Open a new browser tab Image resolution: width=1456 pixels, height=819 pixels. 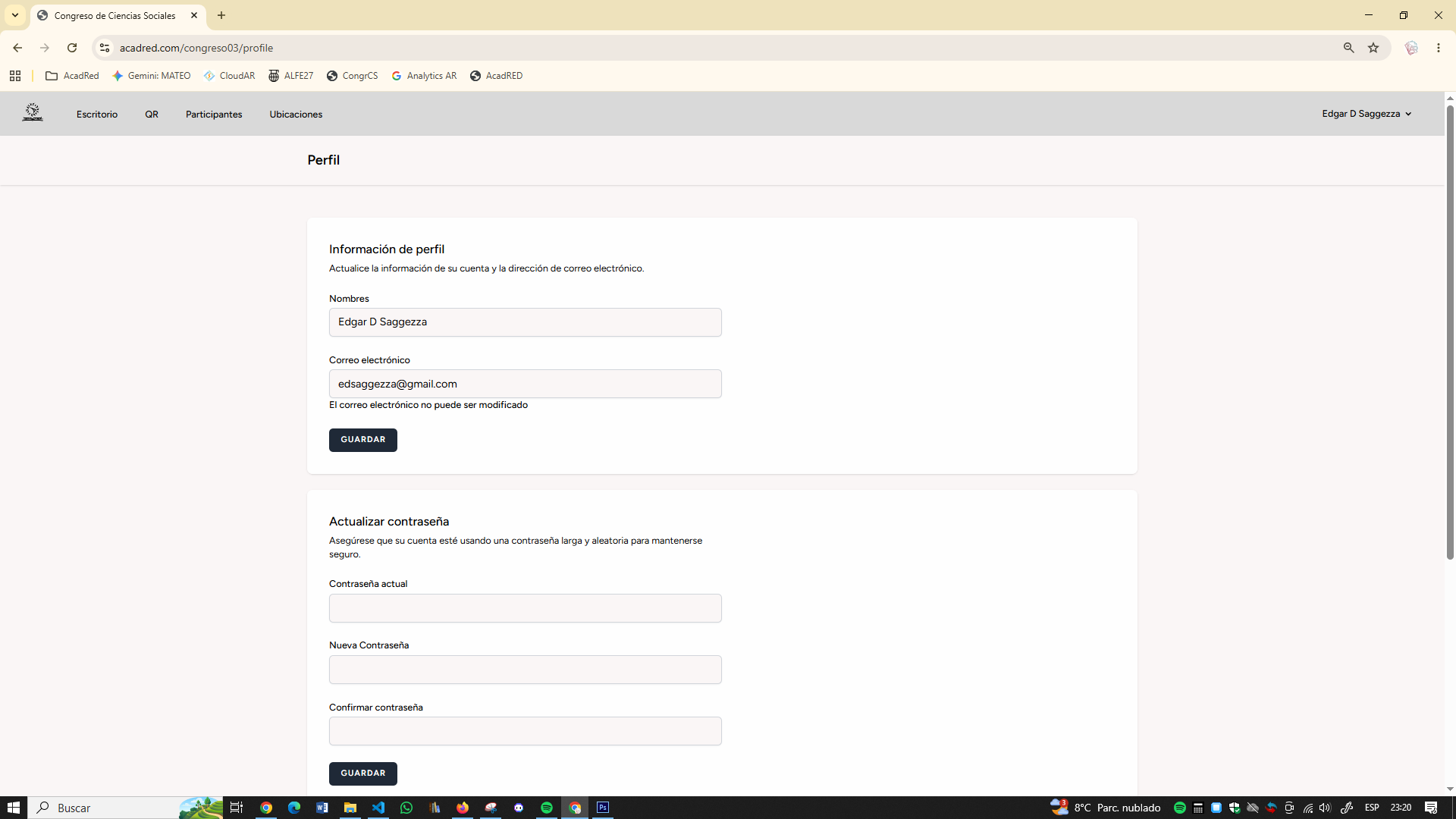(221, 15)
